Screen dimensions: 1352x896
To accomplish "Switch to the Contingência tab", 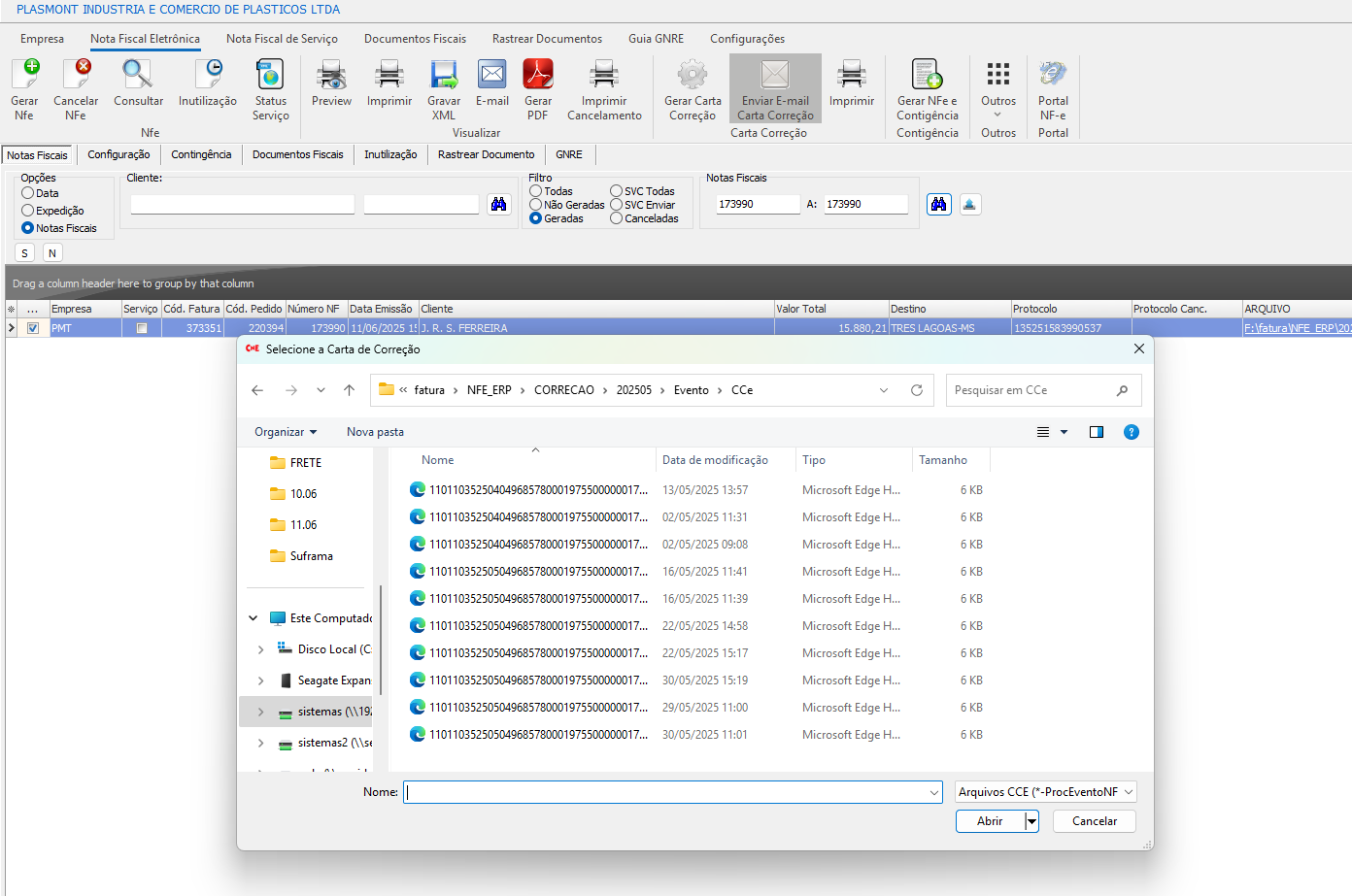I will (x=201, y=154).
